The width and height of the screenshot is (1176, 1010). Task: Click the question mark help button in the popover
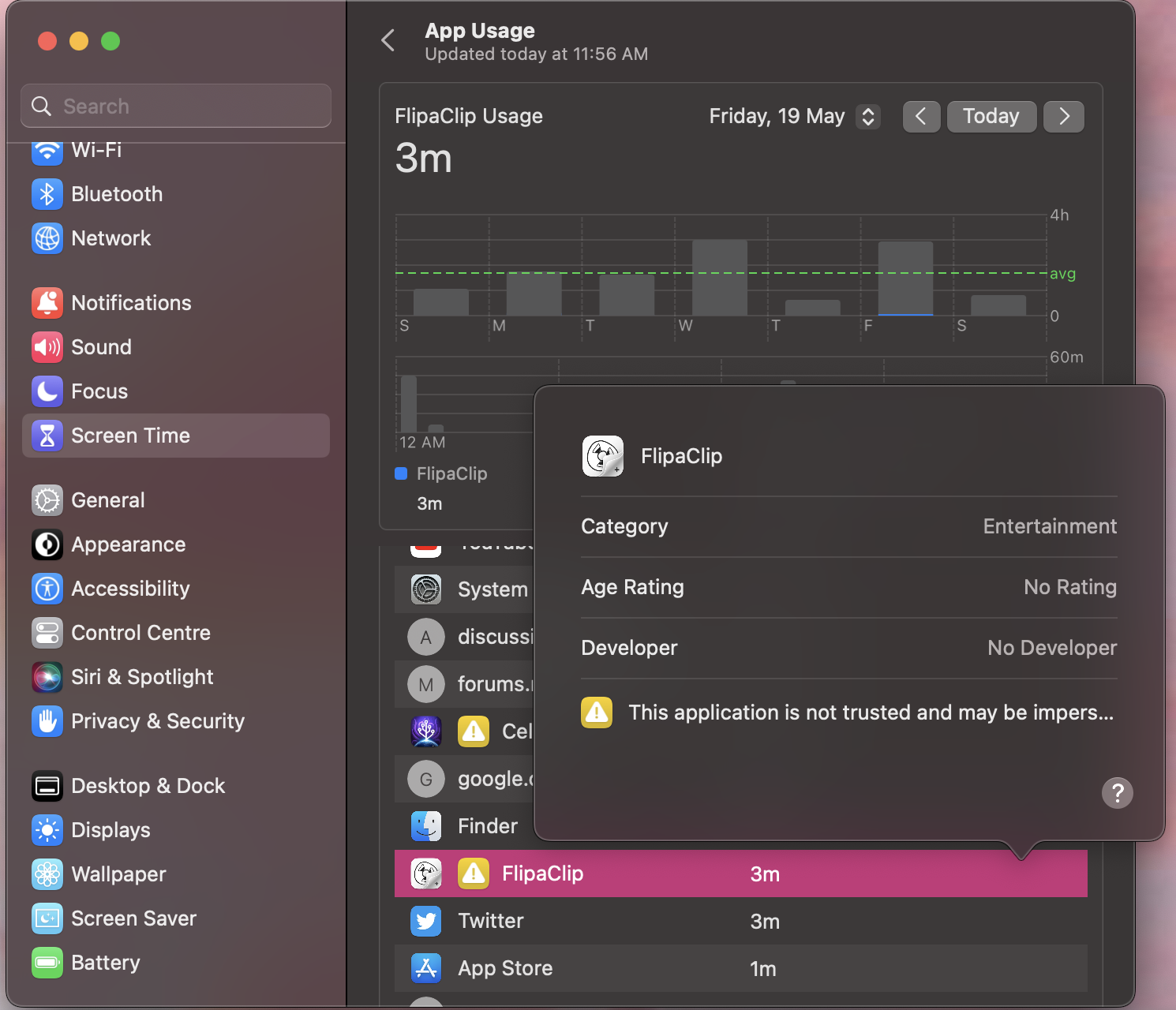(1118, 792)
